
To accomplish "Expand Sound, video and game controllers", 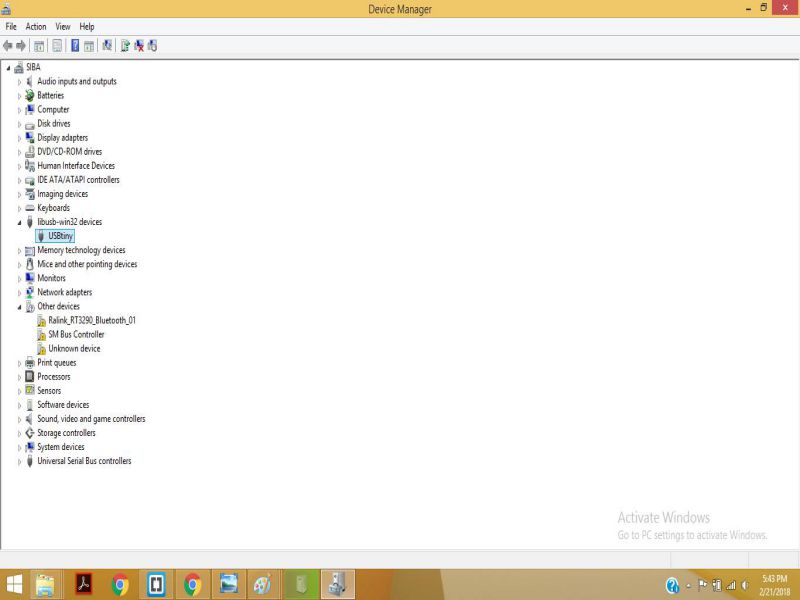I will pyautogui.click(x=19, y=419).
